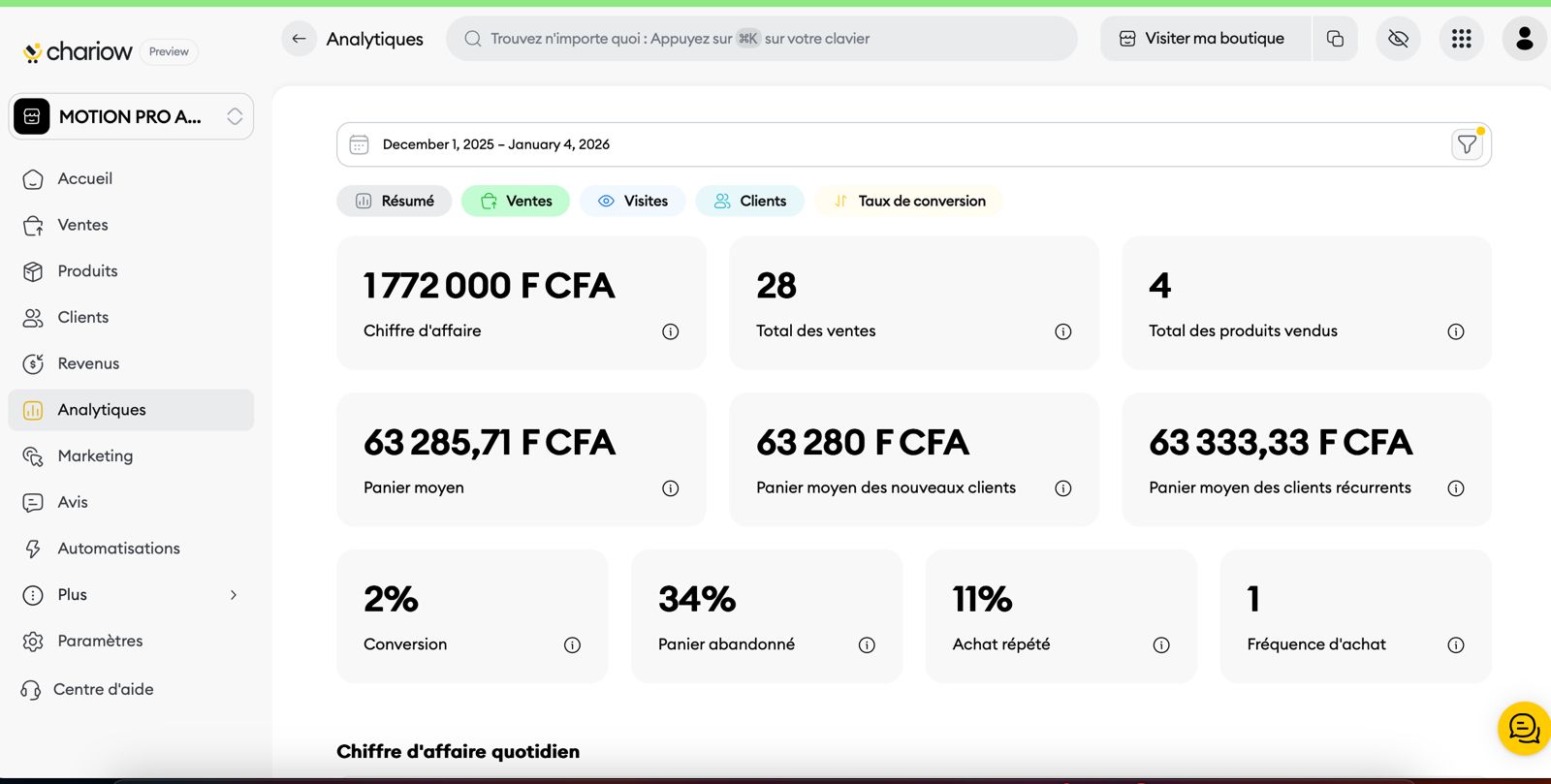
Task: Show info for Chiffre d'affaire
Action: 670,331
